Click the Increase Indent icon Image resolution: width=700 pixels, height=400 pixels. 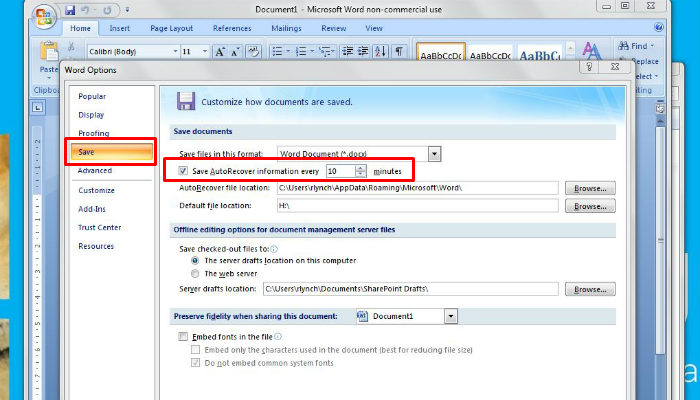363,51
